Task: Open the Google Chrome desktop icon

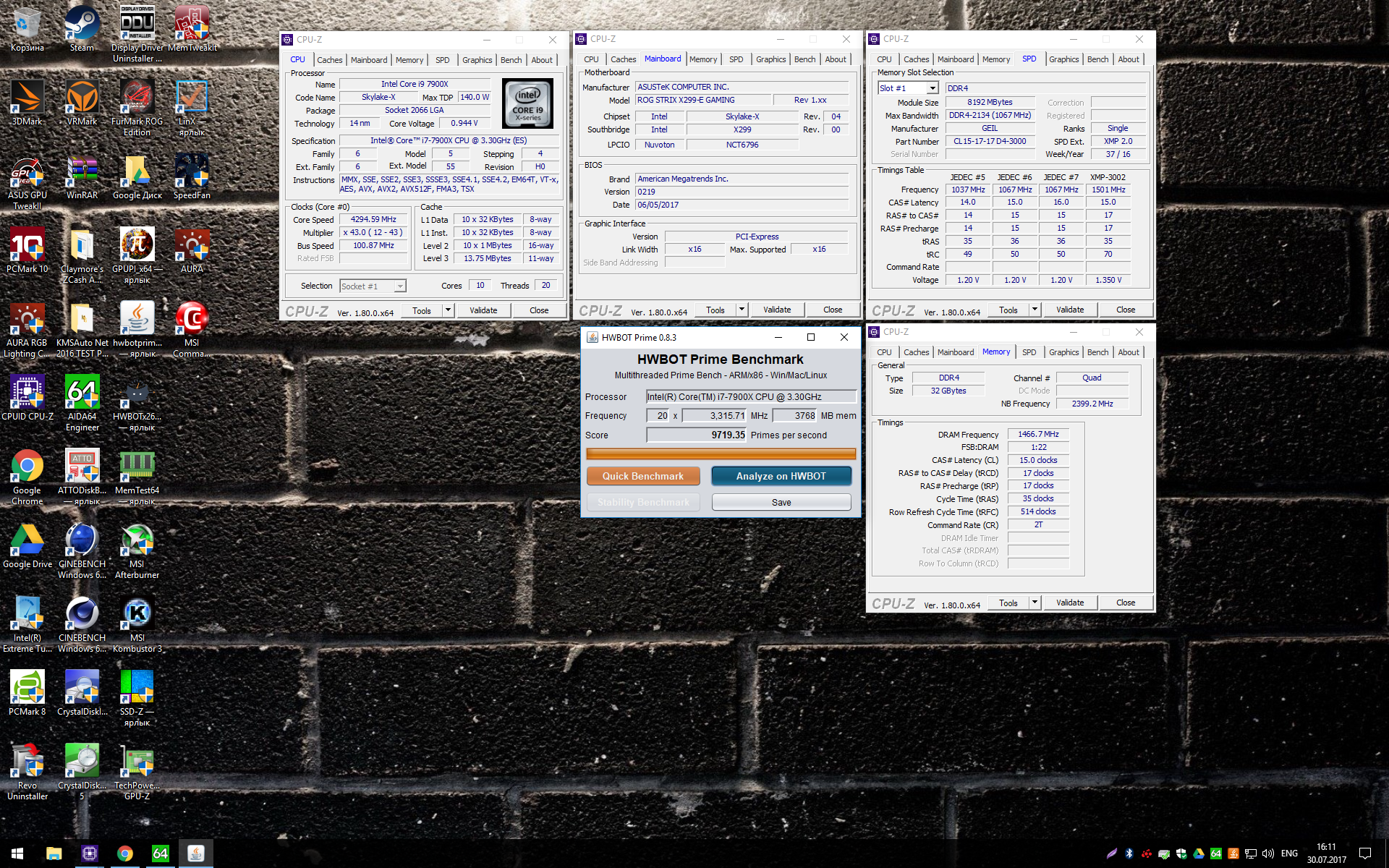Action: tap(27, 477)
